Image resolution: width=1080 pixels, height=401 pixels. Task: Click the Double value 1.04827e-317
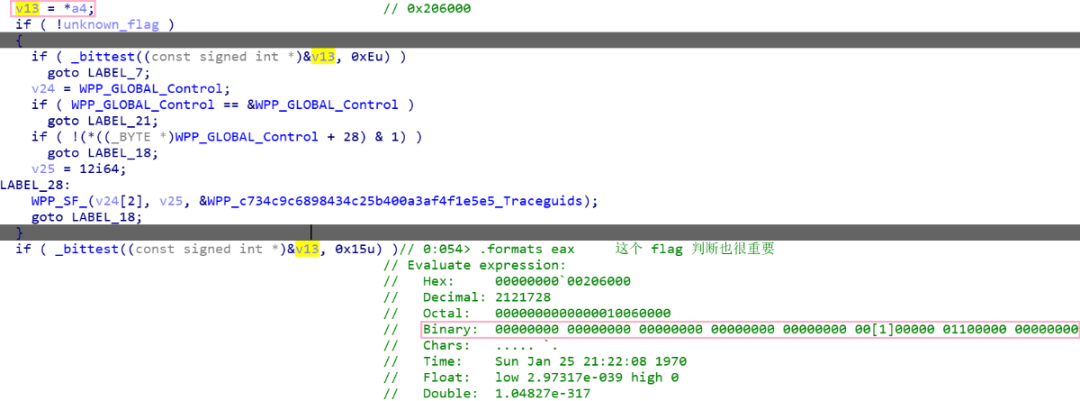(x=542, y=393)
